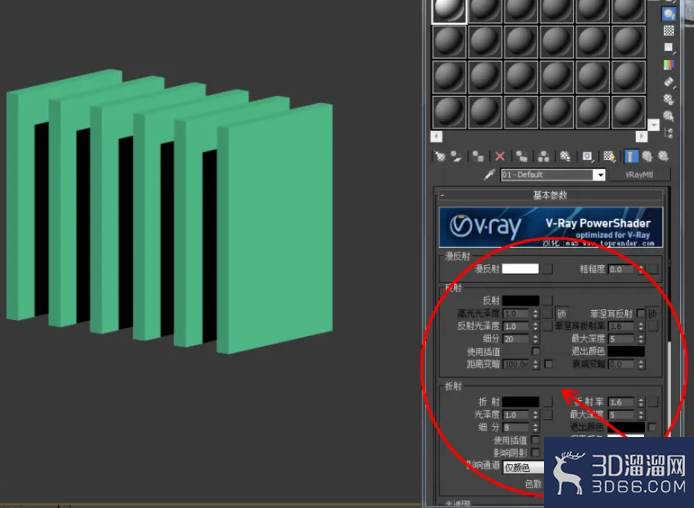Click frontmost green panel in viewport
This screenshot has width=694, height=508.
click(x=274, y=228)
